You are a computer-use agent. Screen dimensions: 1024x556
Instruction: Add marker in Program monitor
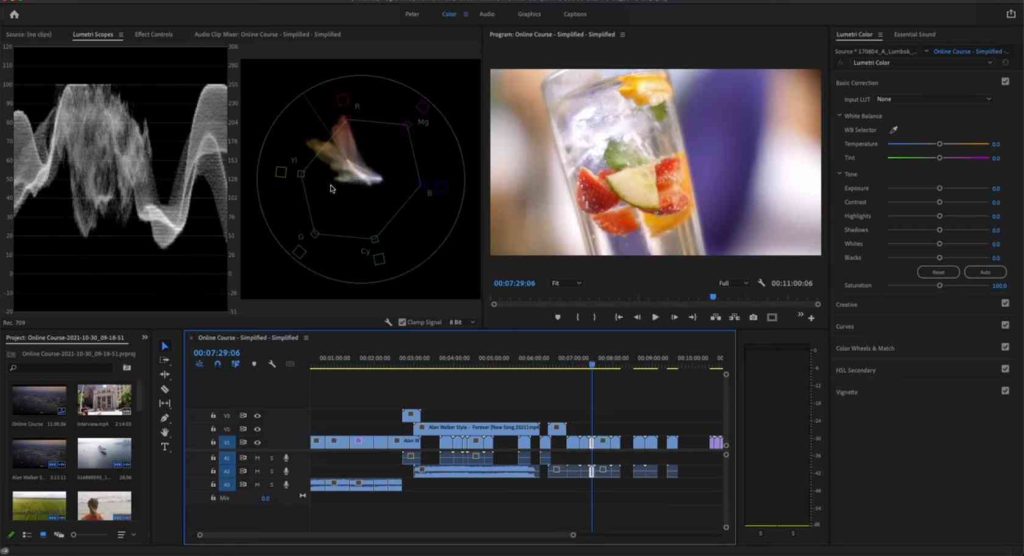click(557, 317)
